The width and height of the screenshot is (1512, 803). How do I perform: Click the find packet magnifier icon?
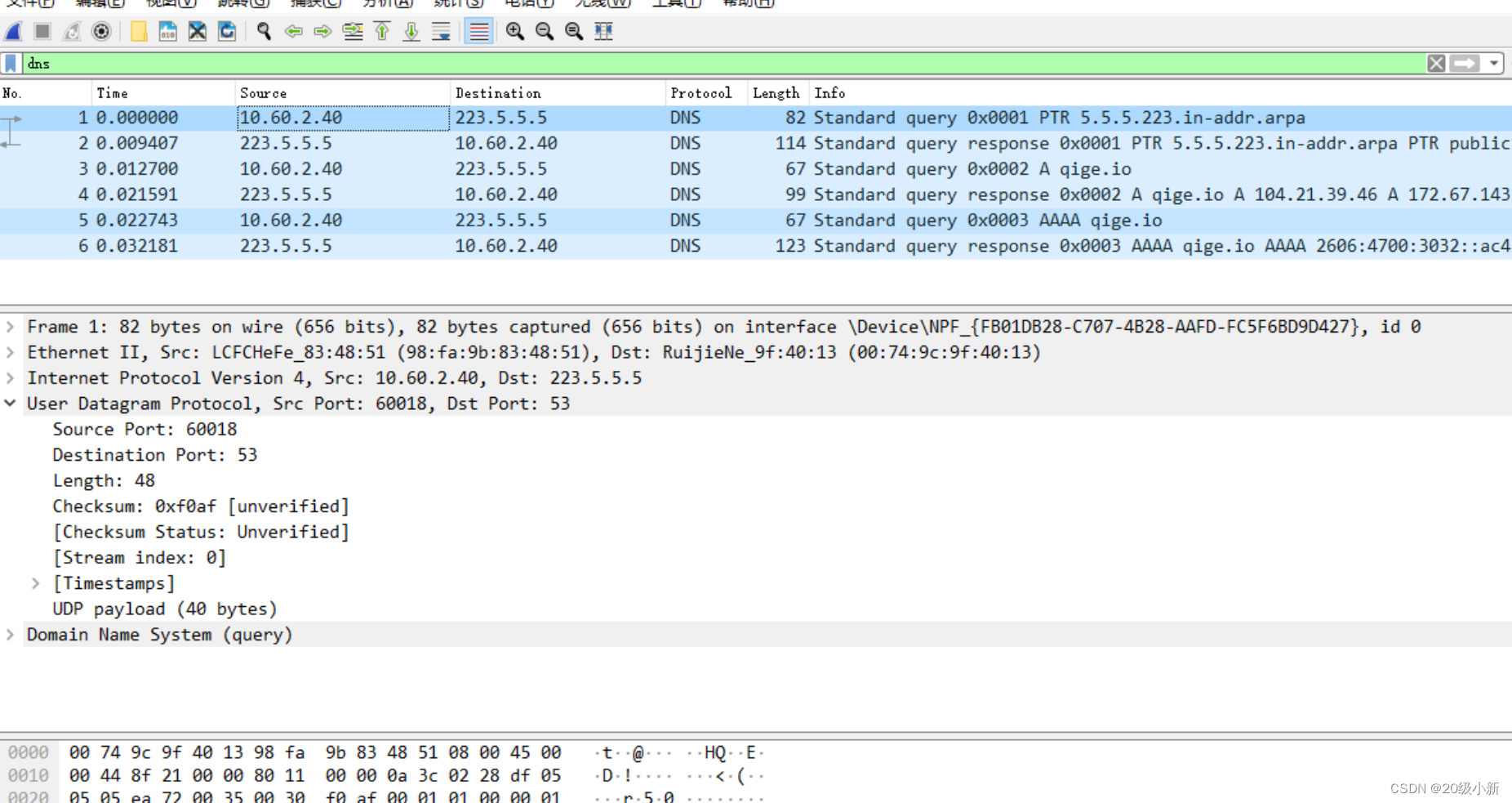264,32
